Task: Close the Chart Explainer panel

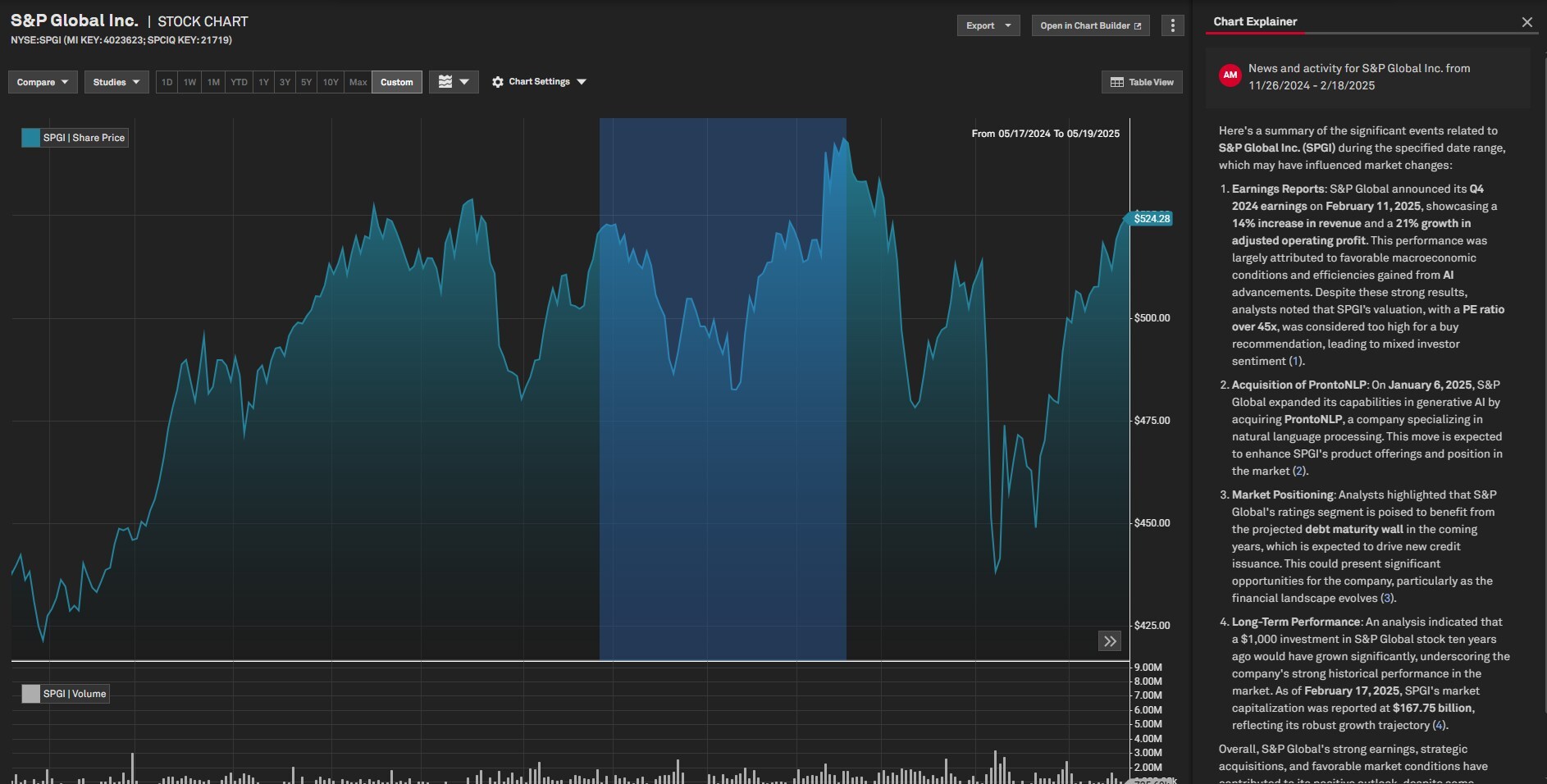Action: (1526, 22)
